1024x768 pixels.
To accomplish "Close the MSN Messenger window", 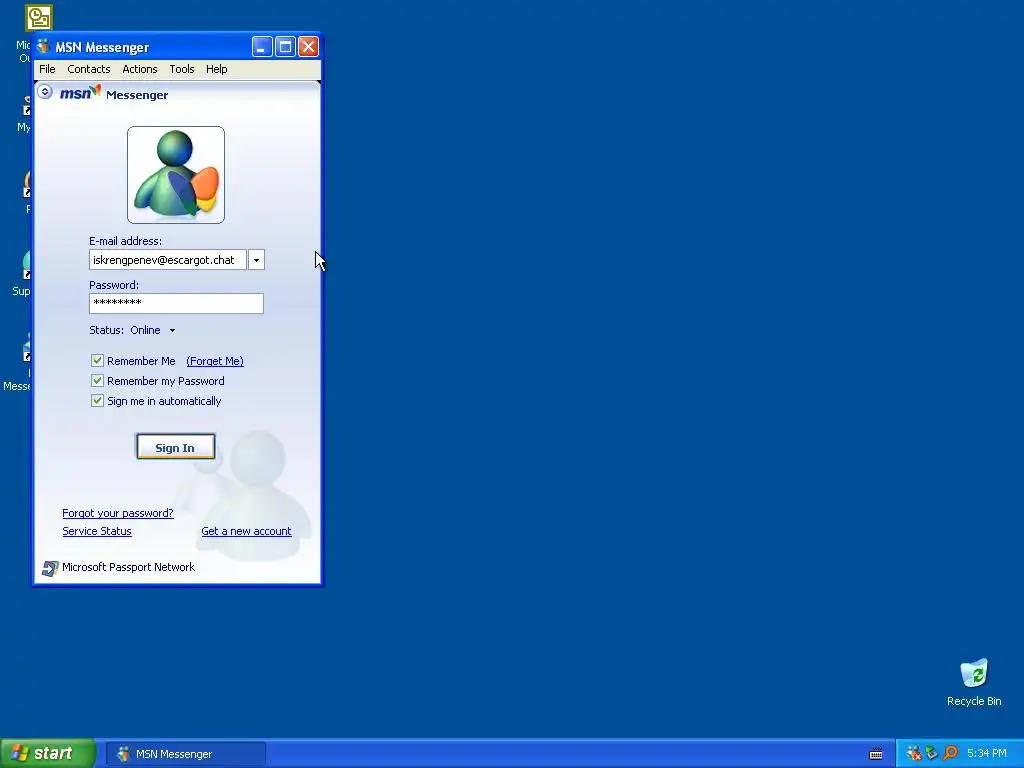I will [308, 47].
